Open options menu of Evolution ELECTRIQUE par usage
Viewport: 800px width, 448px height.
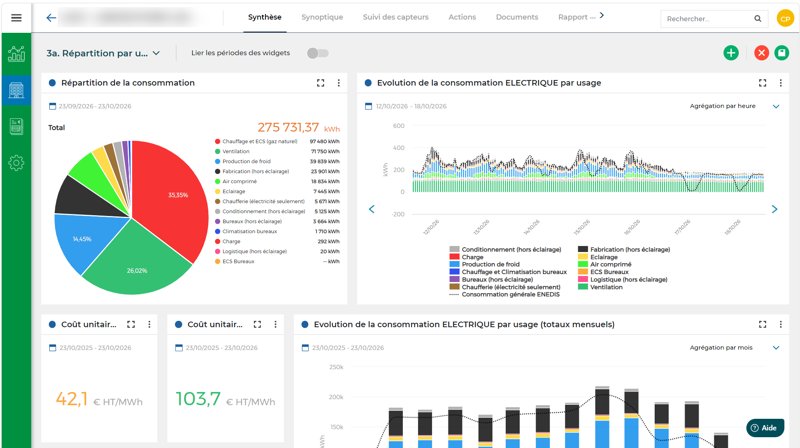pos(781,83)
